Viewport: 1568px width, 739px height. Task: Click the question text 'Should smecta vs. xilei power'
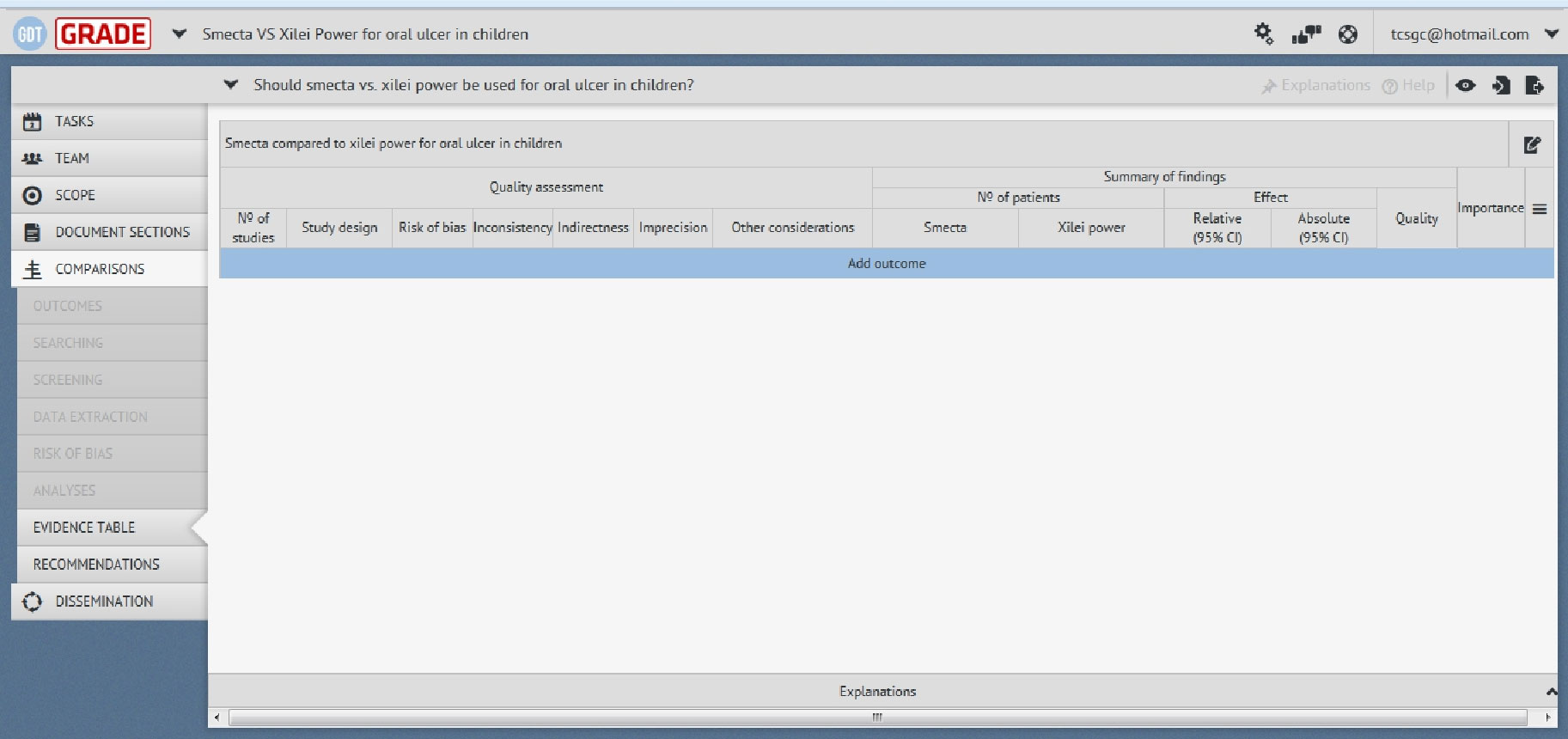coord(473,85)
